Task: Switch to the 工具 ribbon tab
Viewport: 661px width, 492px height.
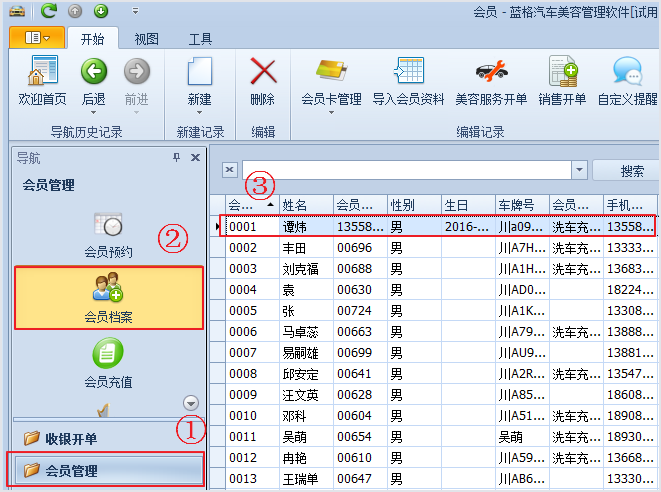Action: click(200, 39)
